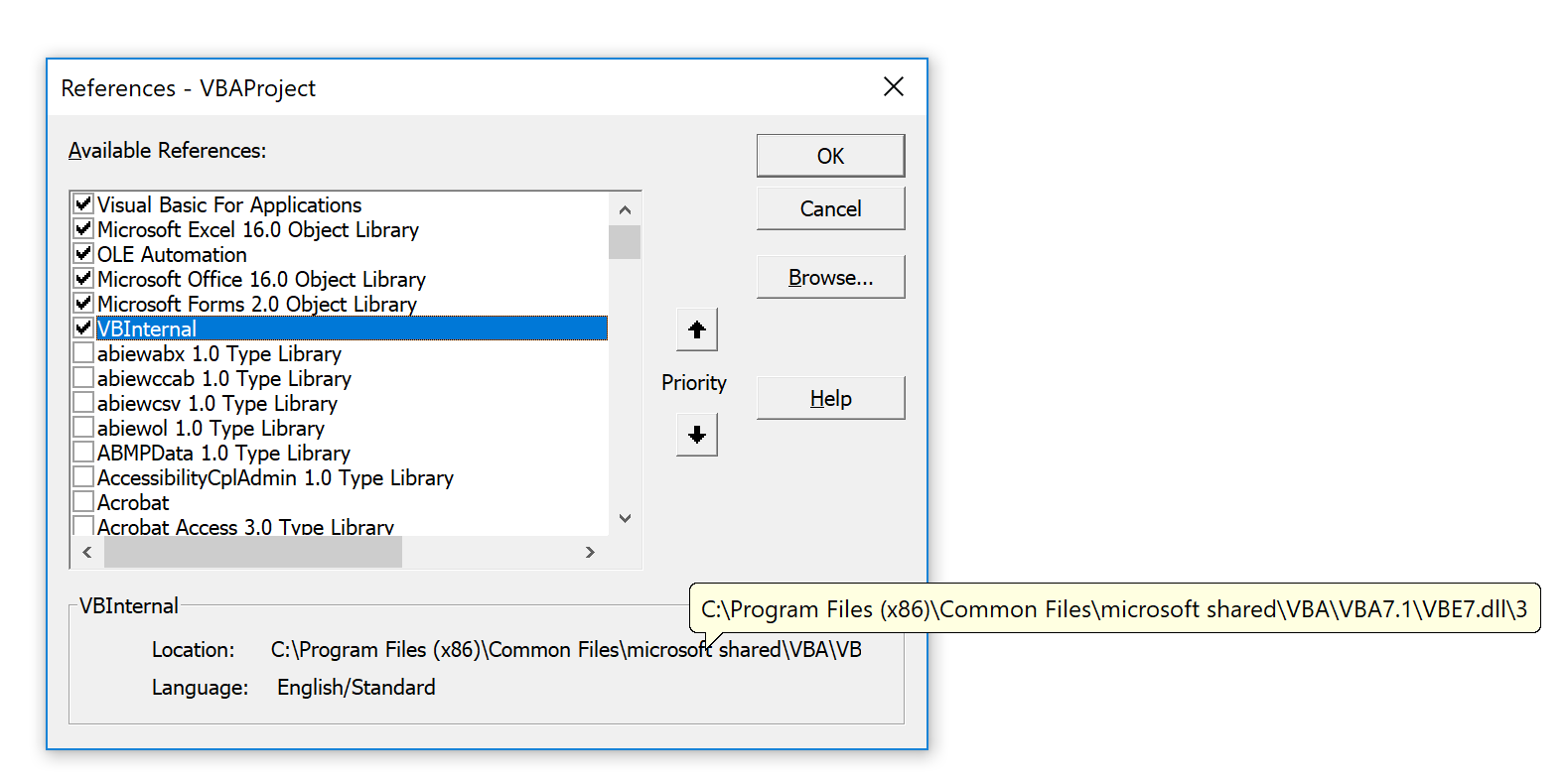Uncheck Microsoft Office 16.0 Object Library
Screen dimensions: 1567x784
[83, 278]
